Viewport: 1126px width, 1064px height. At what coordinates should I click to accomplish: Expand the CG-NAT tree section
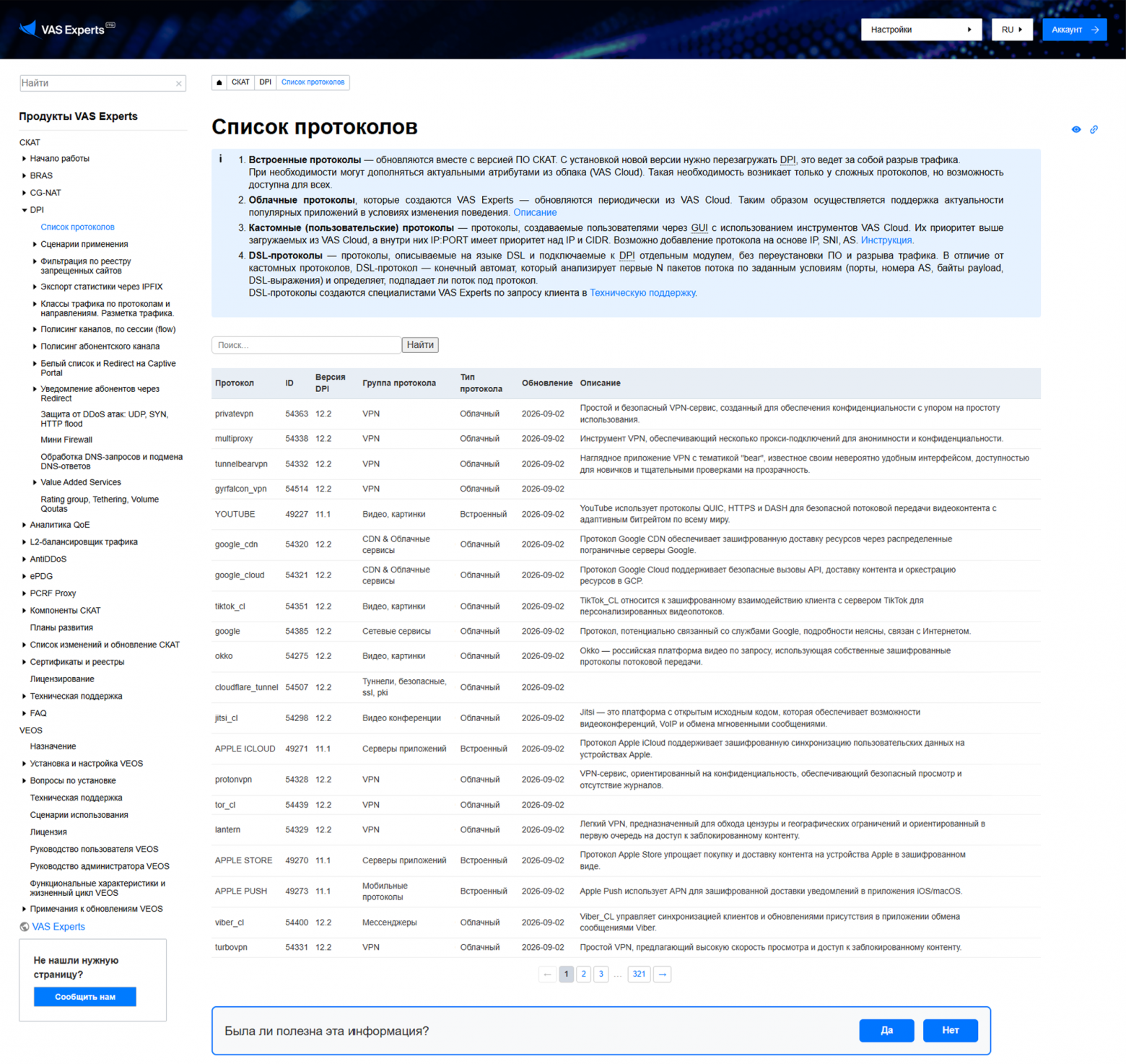25,193
